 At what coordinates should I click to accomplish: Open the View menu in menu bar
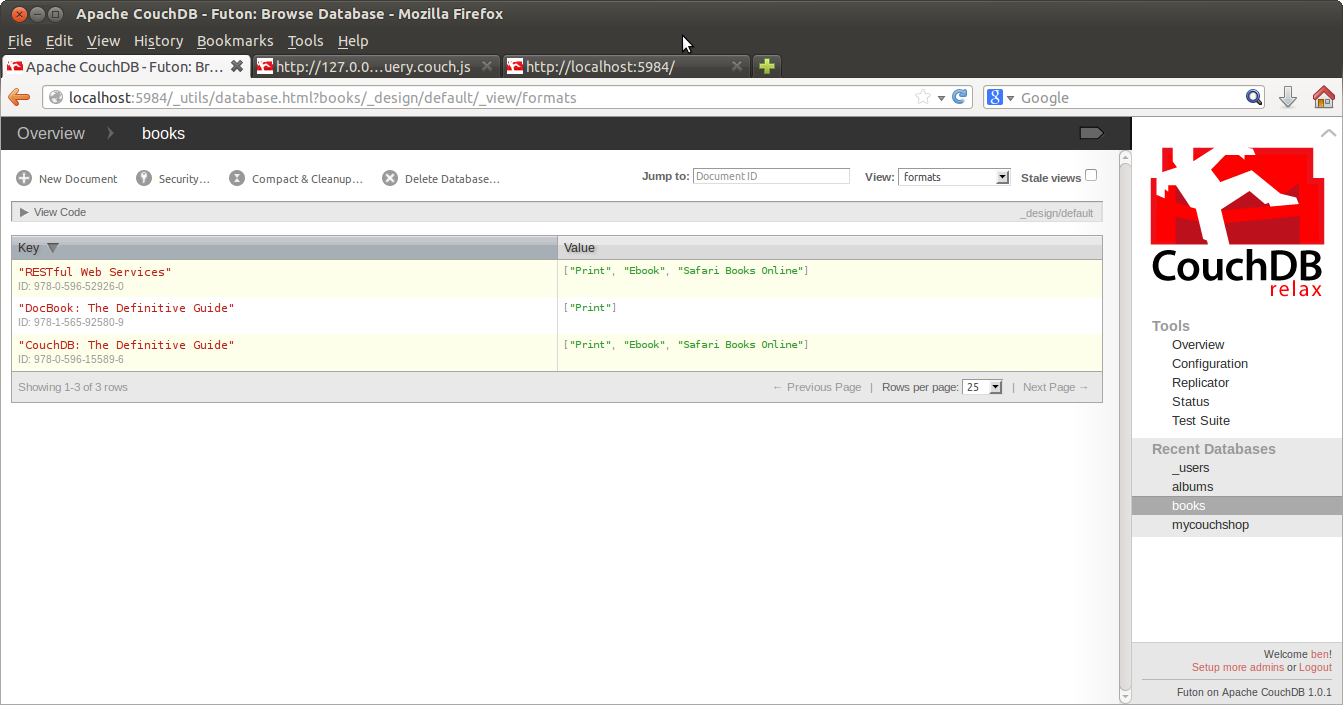point(103,41)
